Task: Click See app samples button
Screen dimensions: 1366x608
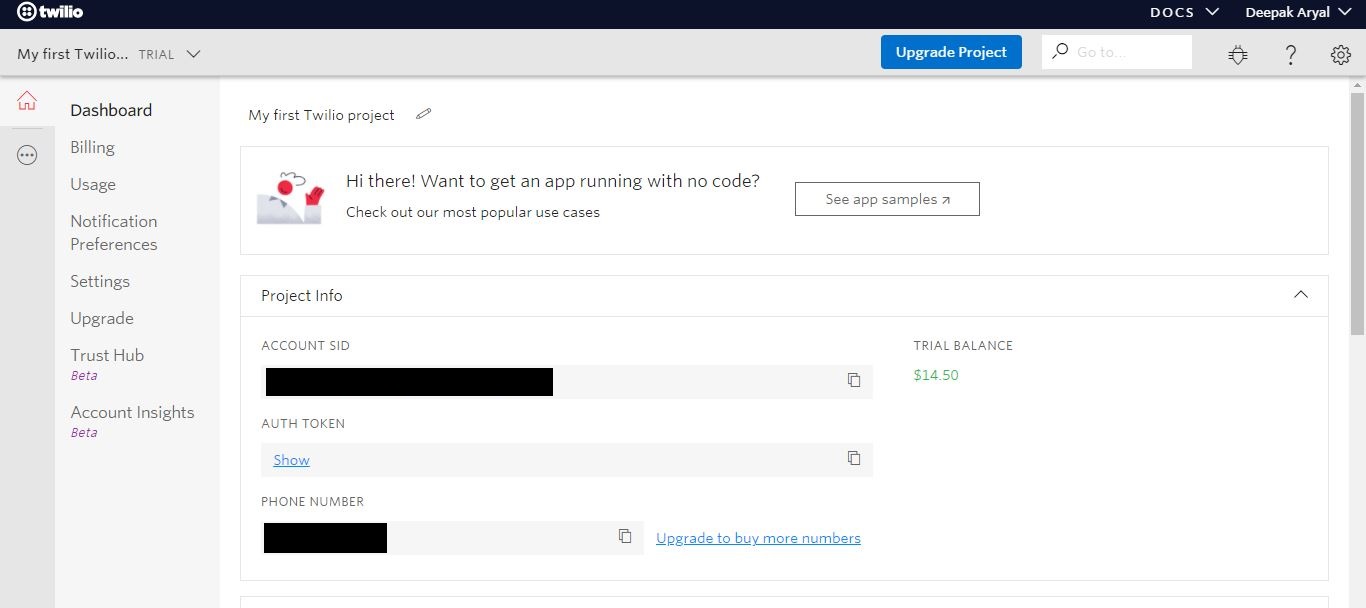Action: pos(887,199)
